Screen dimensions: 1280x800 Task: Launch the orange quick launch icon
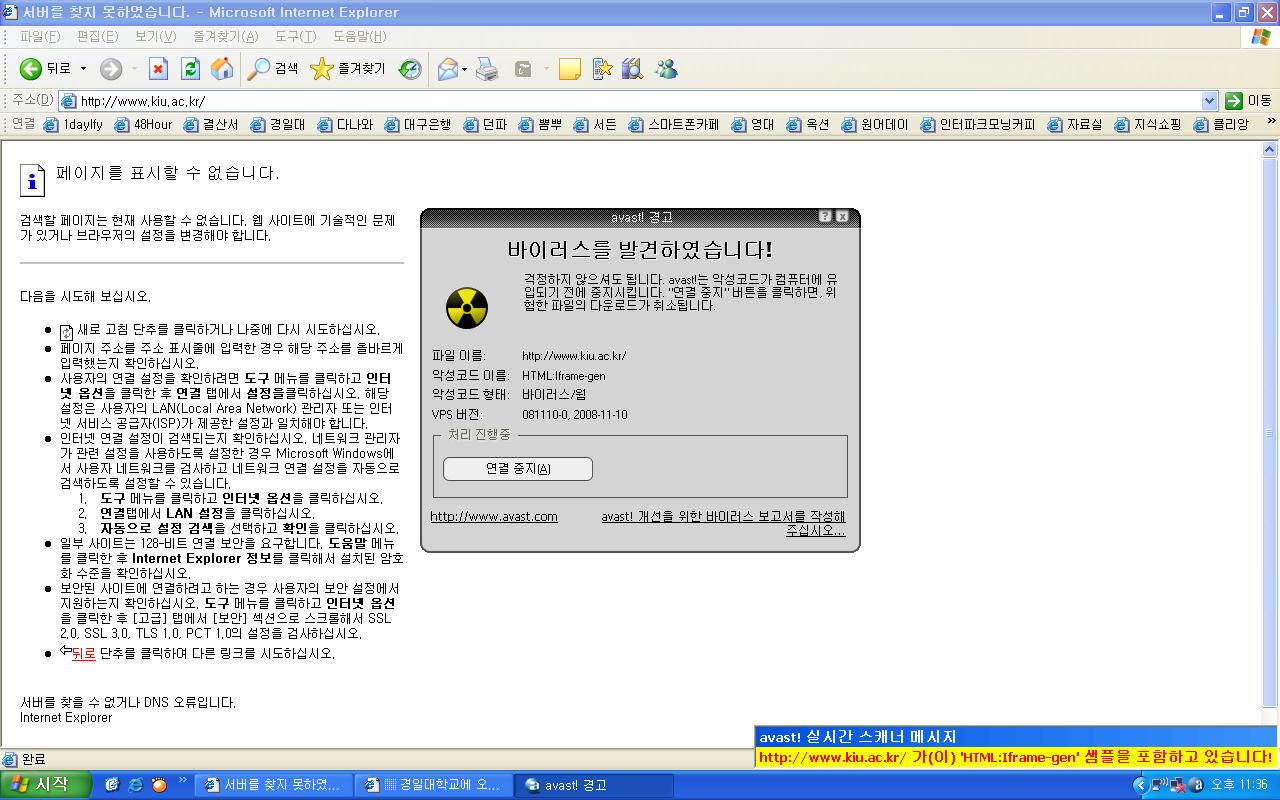point(158,785)
